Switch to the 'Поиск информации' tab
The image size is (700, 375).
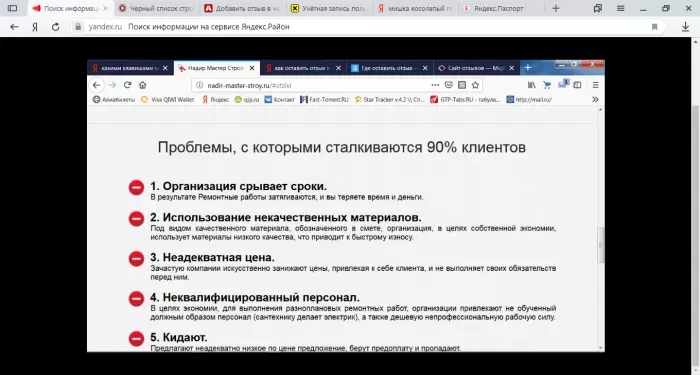[70, 8]
